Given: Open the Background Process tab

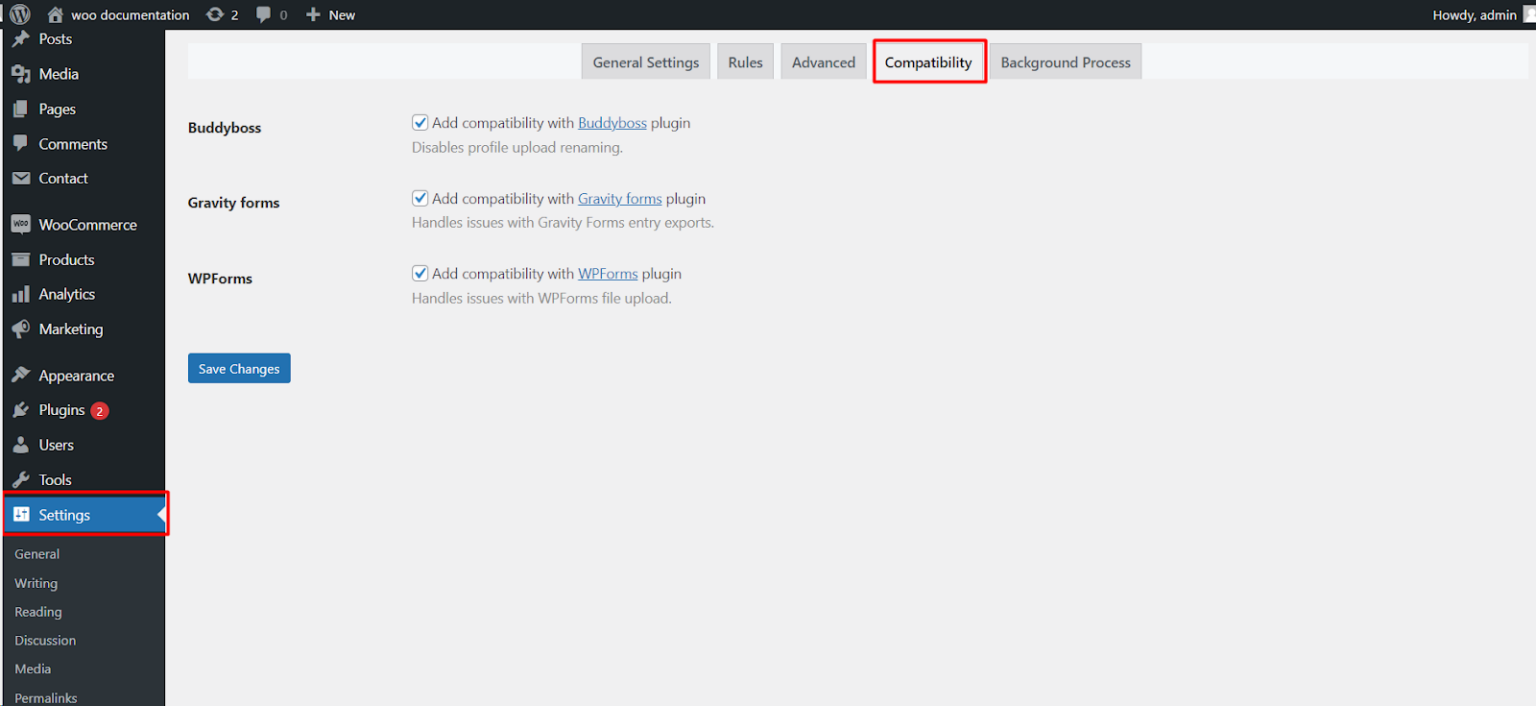Looking at the screenshot, I should click(1064, 61).
